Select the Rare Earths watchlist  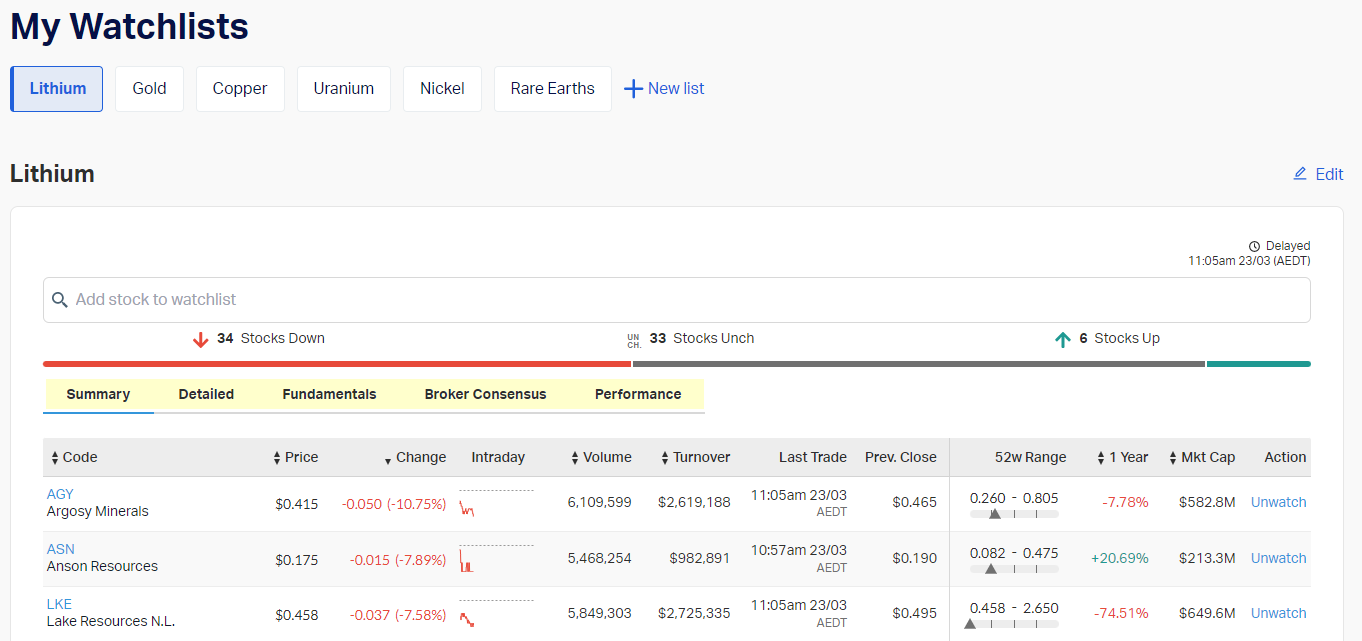coord(553,89)
